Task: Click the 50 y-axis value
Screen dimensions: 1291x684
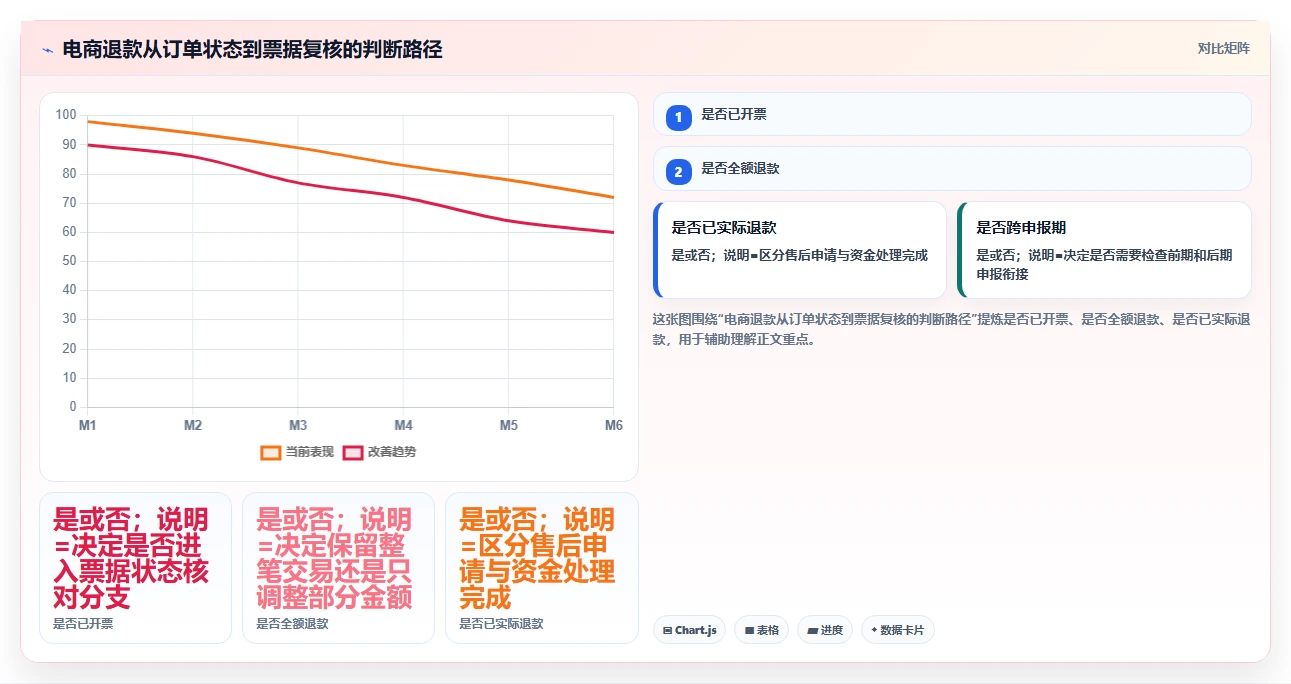Action: [69, 261]
